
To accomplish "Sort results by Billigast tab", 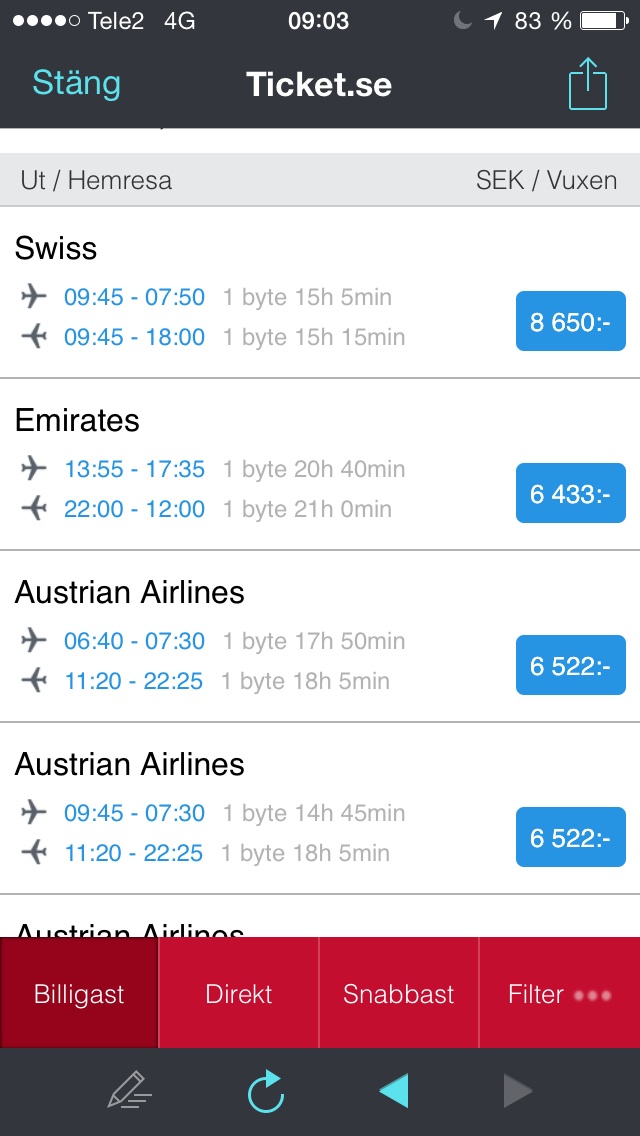I will click(x=79, y=994).
